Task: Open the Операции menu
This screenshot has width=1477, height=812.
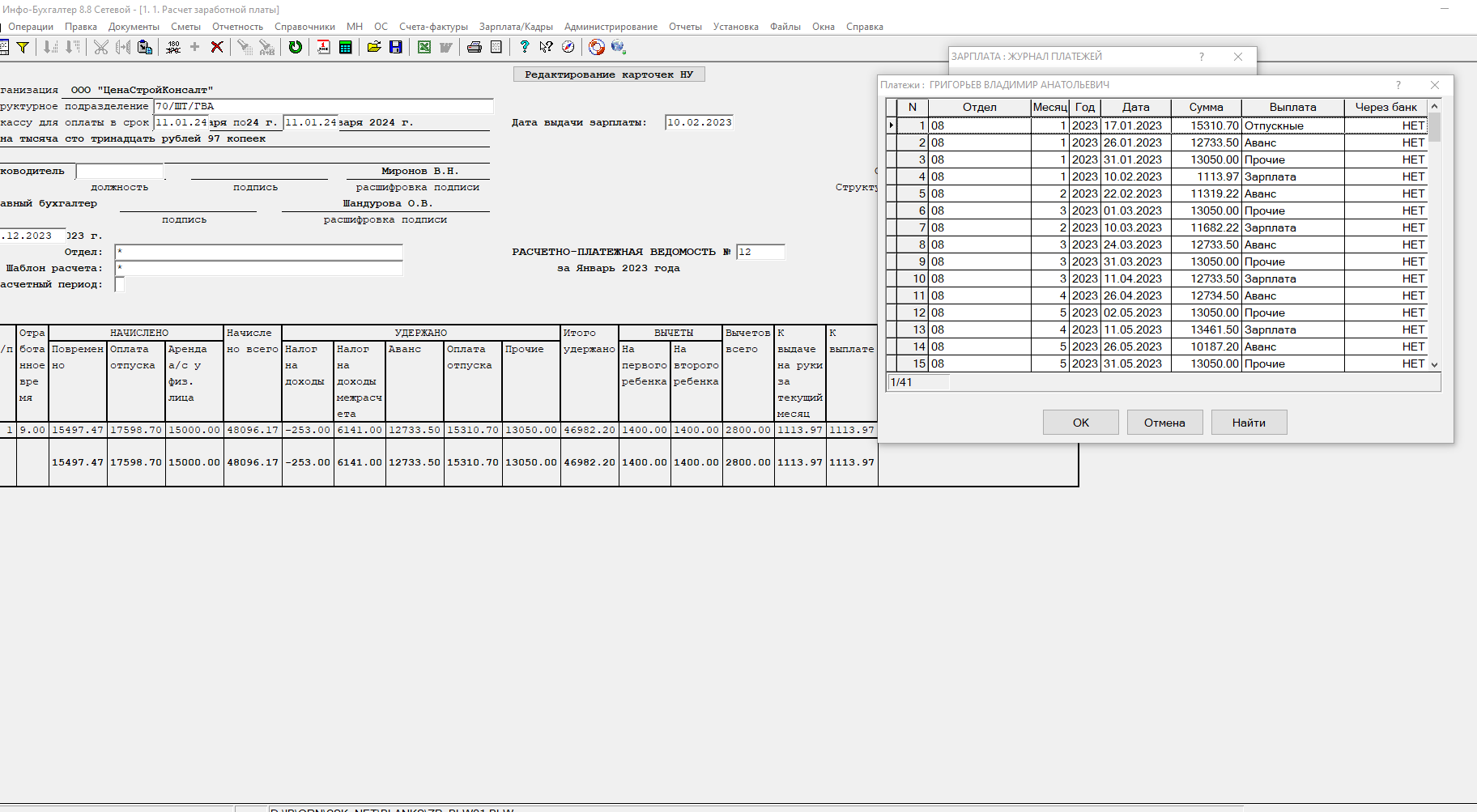Action: tap(31, 27)
